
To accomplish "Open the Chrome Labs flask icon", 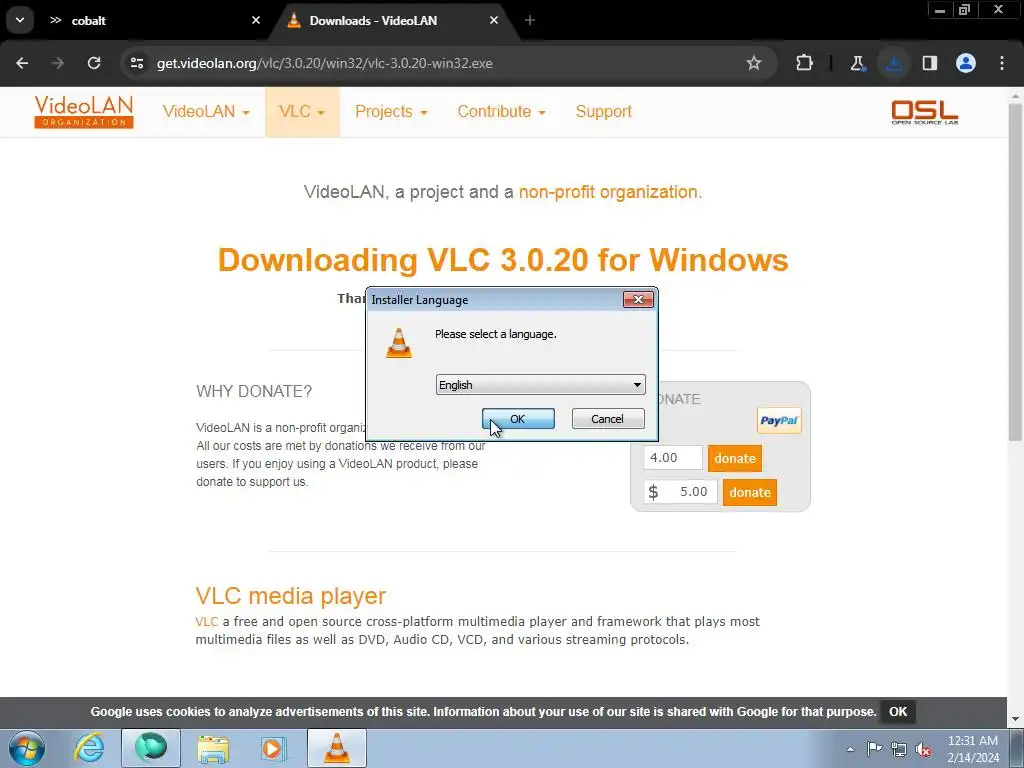I will (x=857, y=63).
